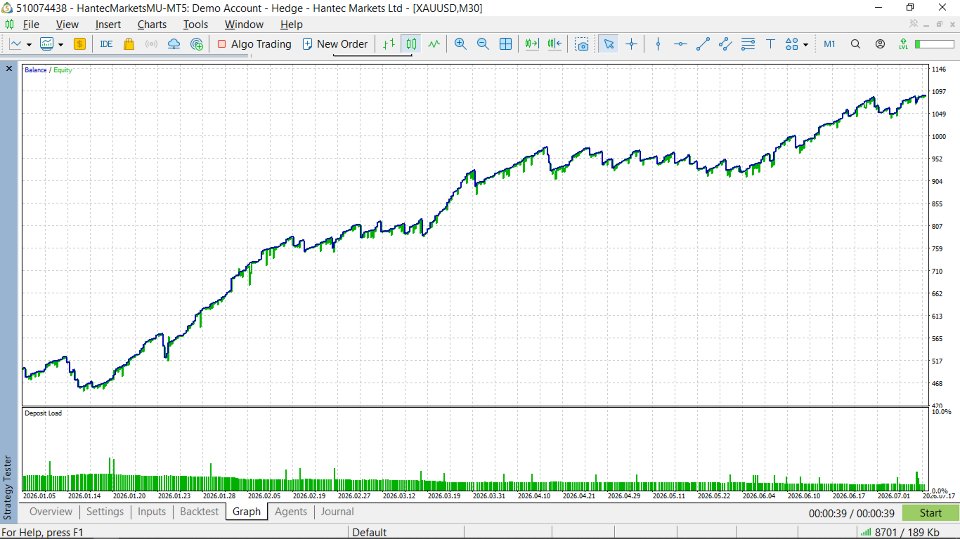Open the new chart toolbar icon
960x539 pixels.
coord(15,44)
